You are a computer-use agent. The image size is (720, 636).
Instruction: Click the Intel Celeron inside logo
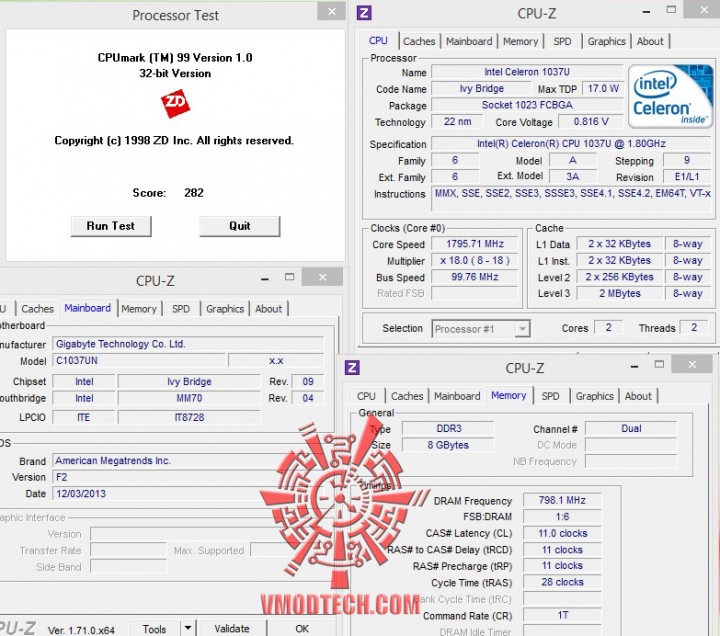tap(670, 96)
